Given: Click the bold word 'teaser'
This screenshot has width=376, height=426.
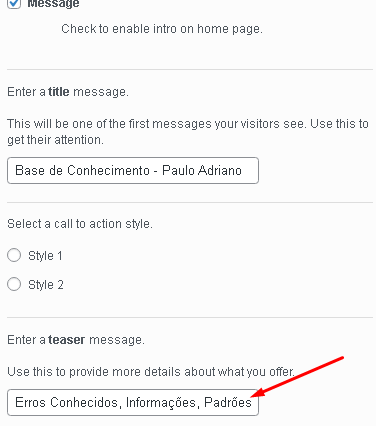Looking at the screenshot, I should pos(67,340).
